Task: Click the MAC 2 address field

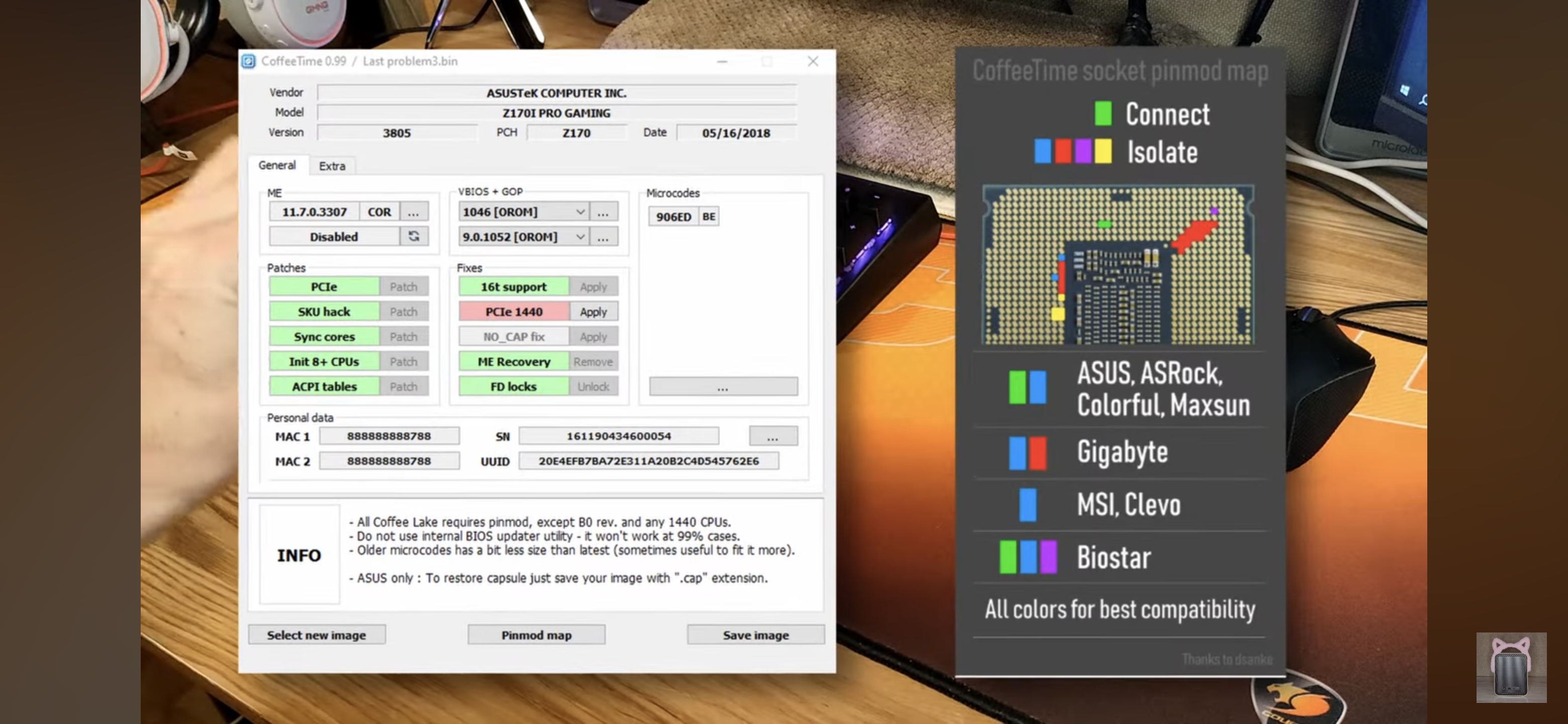Action: coord(389,461)
